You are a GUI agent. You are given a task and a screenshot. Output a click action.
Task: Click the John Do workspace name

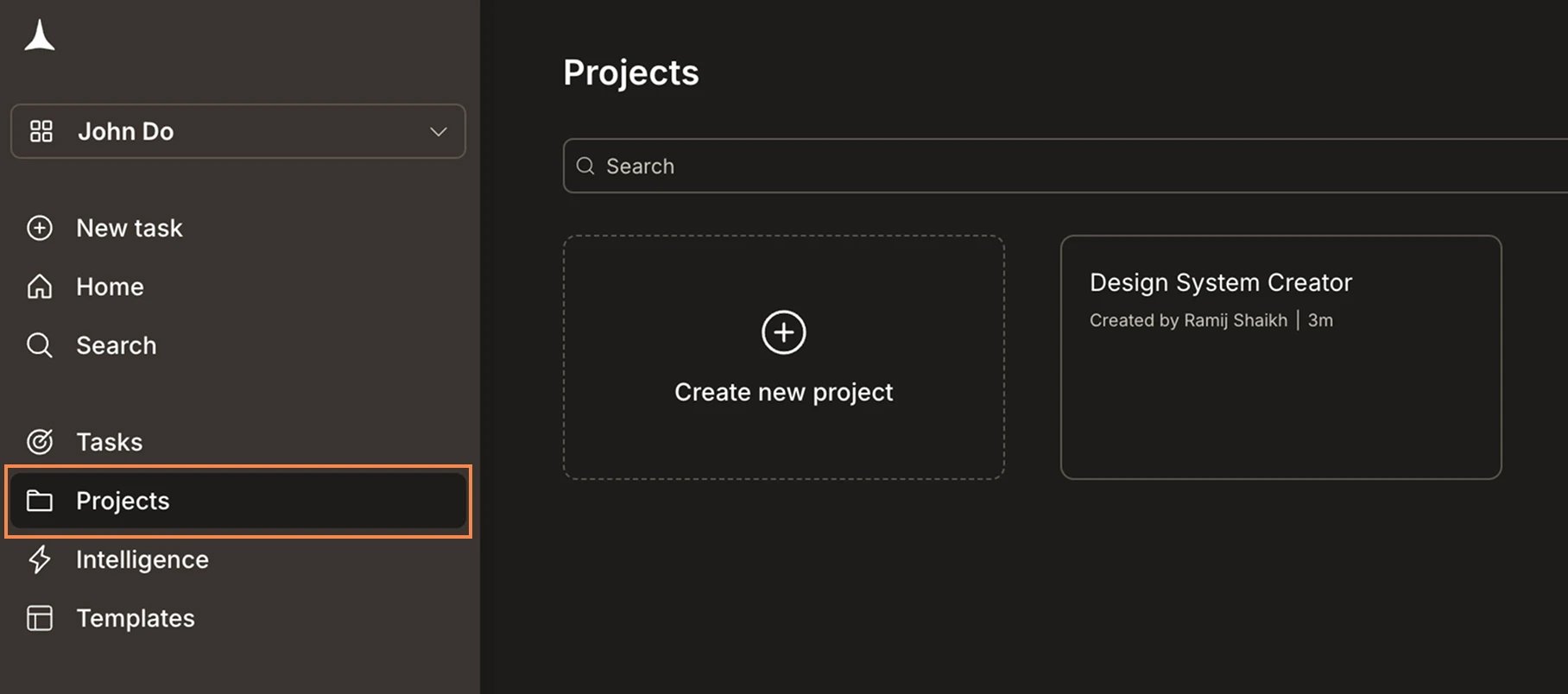point(126,131)
